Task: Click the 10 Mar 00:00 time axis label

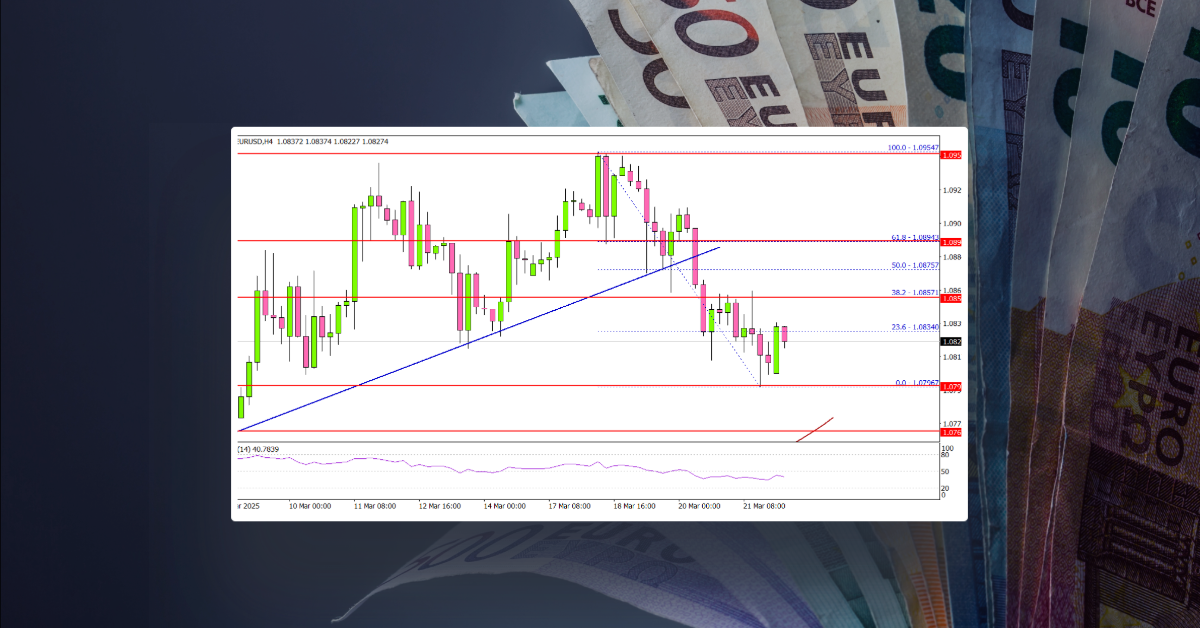Action: click(310, 506)
